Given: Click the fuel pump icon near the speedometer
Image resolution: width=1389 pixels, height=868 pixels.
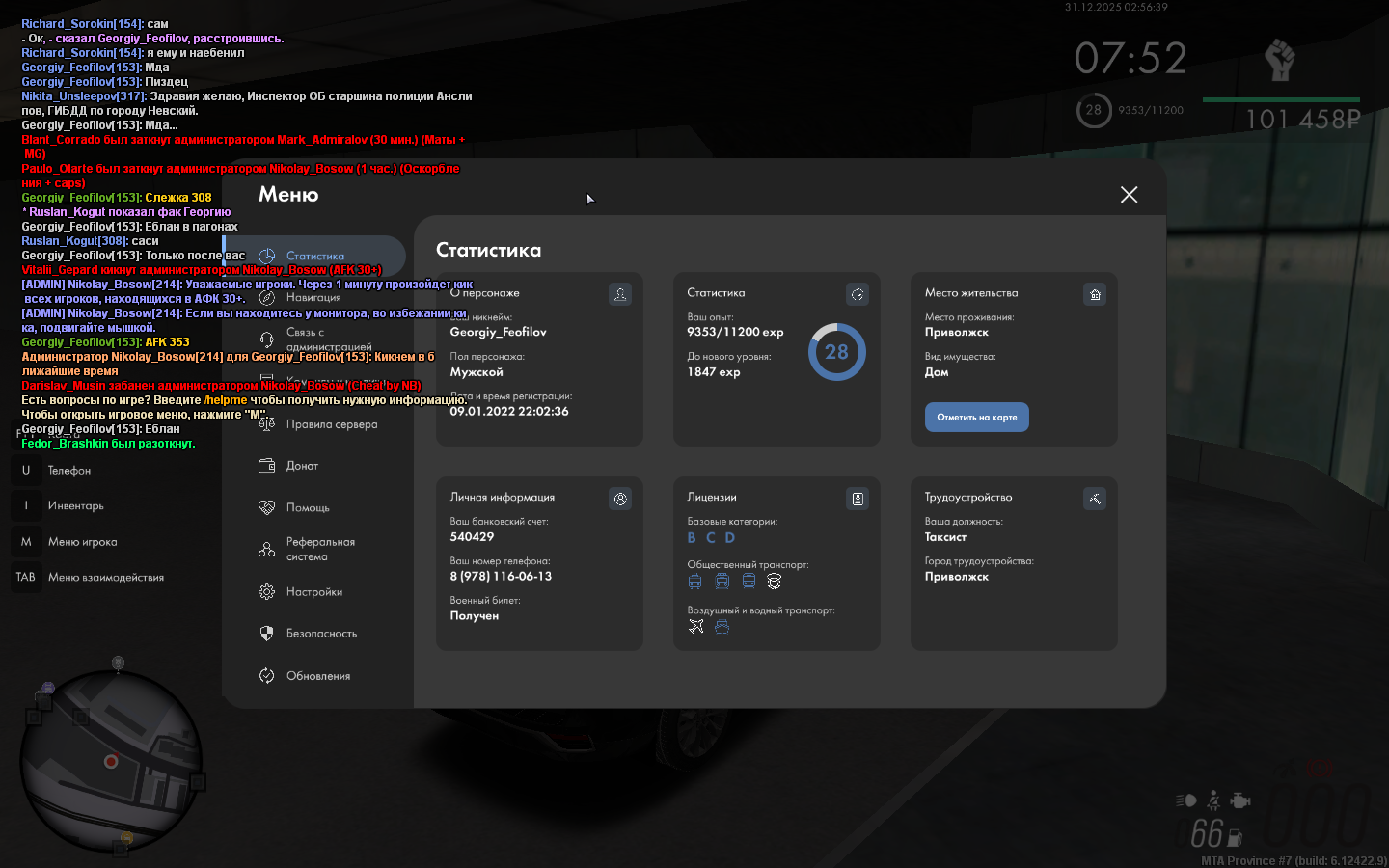Looking at the screenshot, I should pos(1235,838).
